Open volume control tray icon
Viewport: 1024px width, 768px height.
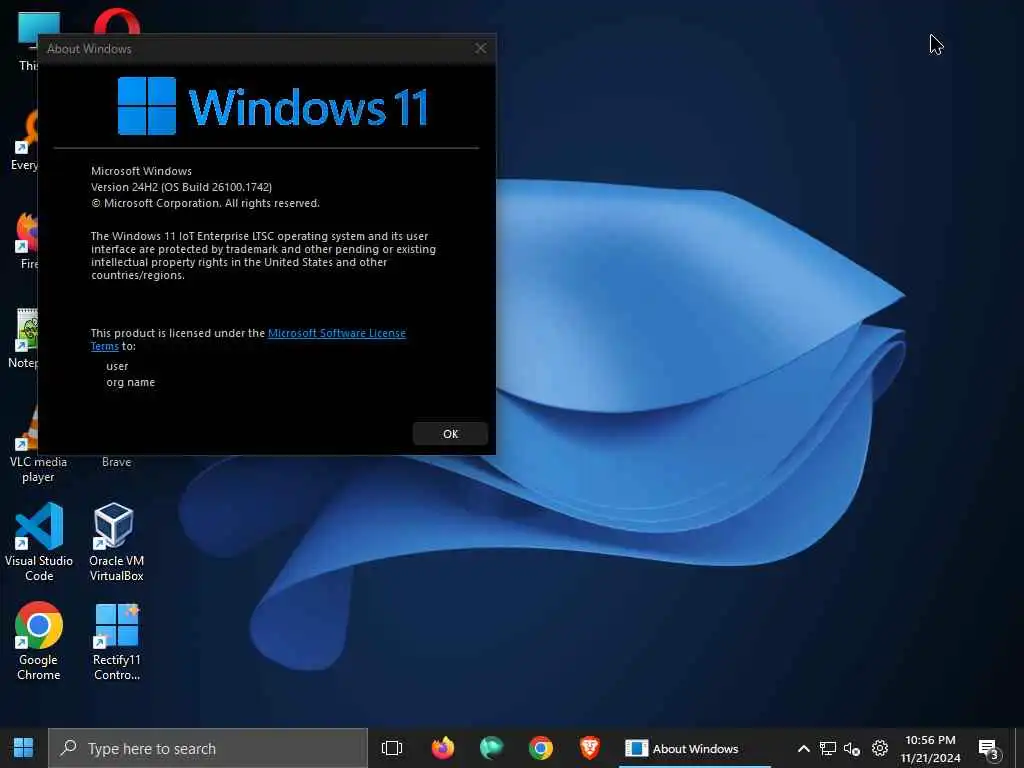pyautogui.click(x=852, y=748)
